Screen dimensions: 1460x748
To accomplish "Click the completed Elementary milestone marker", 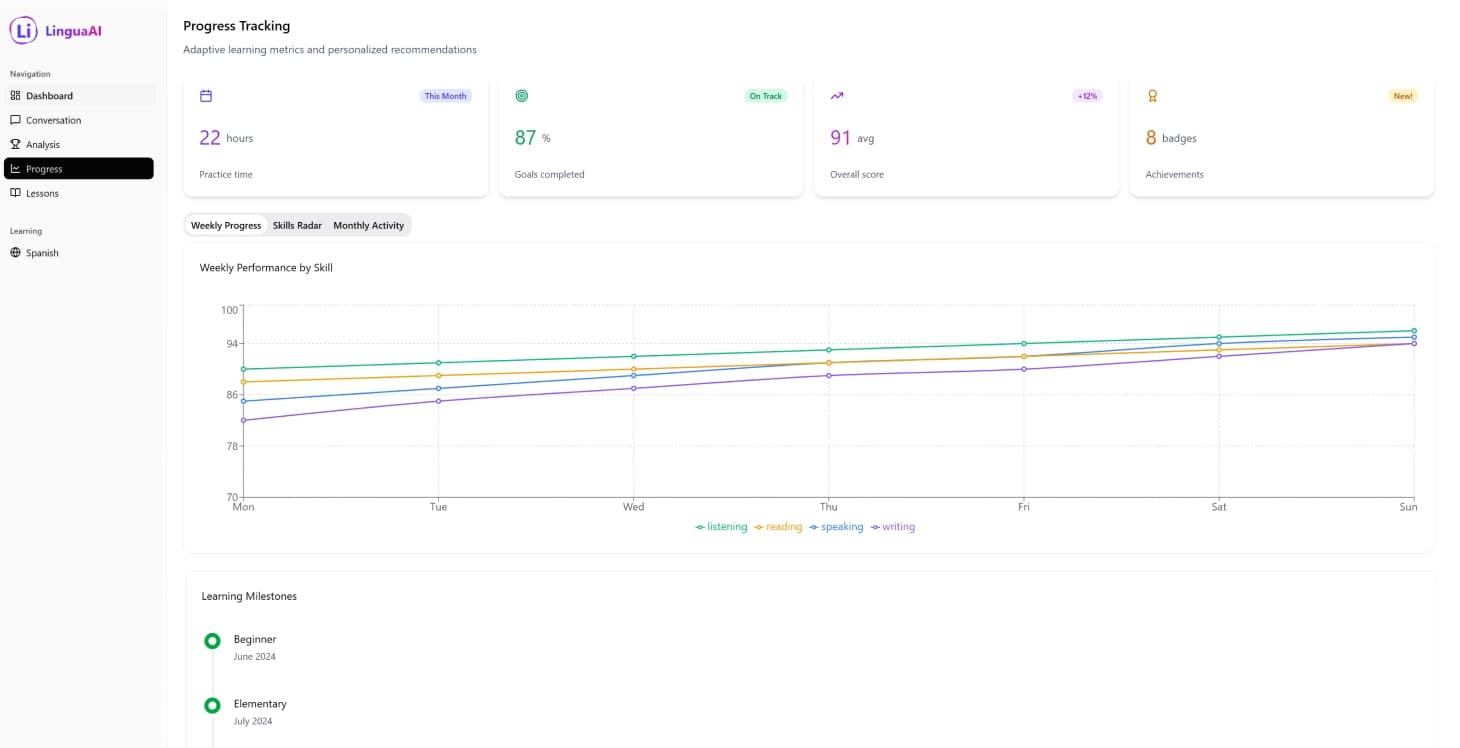I will 212,706.
